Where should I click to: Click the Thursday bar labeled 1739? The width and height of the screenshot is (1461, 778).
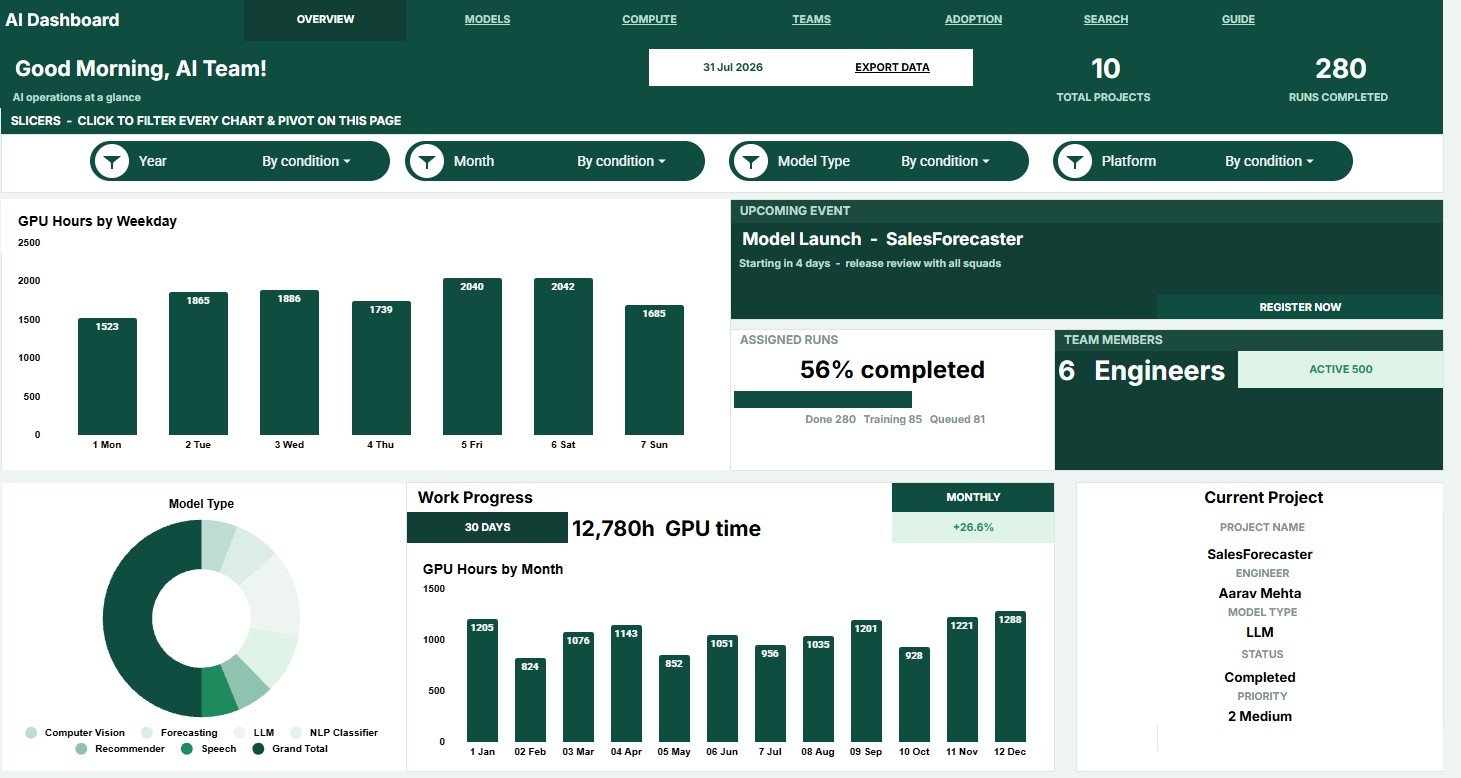(x=381, y=368)
